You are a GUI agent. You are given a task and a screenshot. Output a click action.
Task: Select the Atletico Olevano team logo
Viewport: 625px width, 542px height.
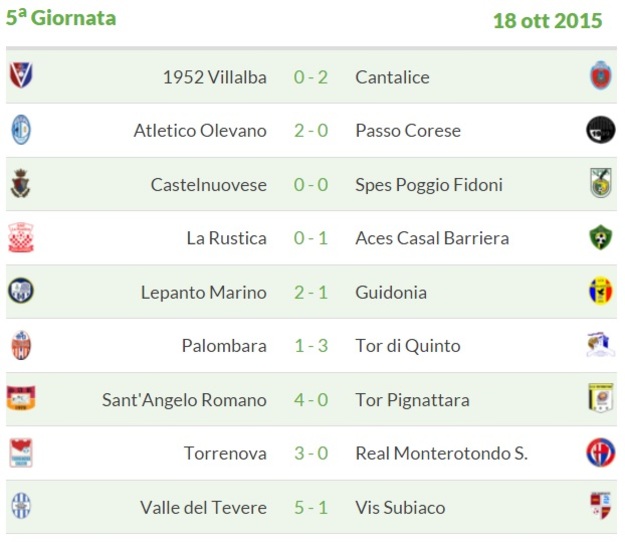click(21, 130)
